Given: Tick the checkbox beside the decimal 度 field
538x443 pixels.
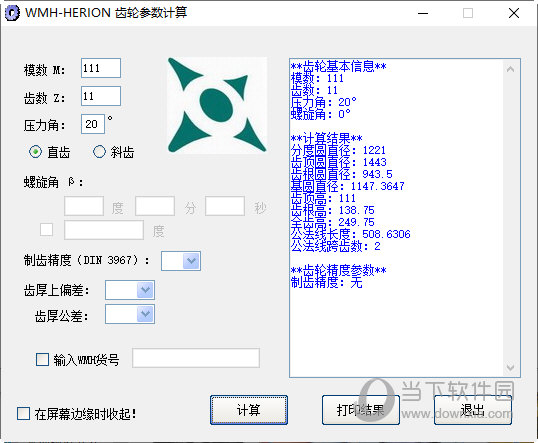Looking at the screenshot, I should [x=46, y=229].
